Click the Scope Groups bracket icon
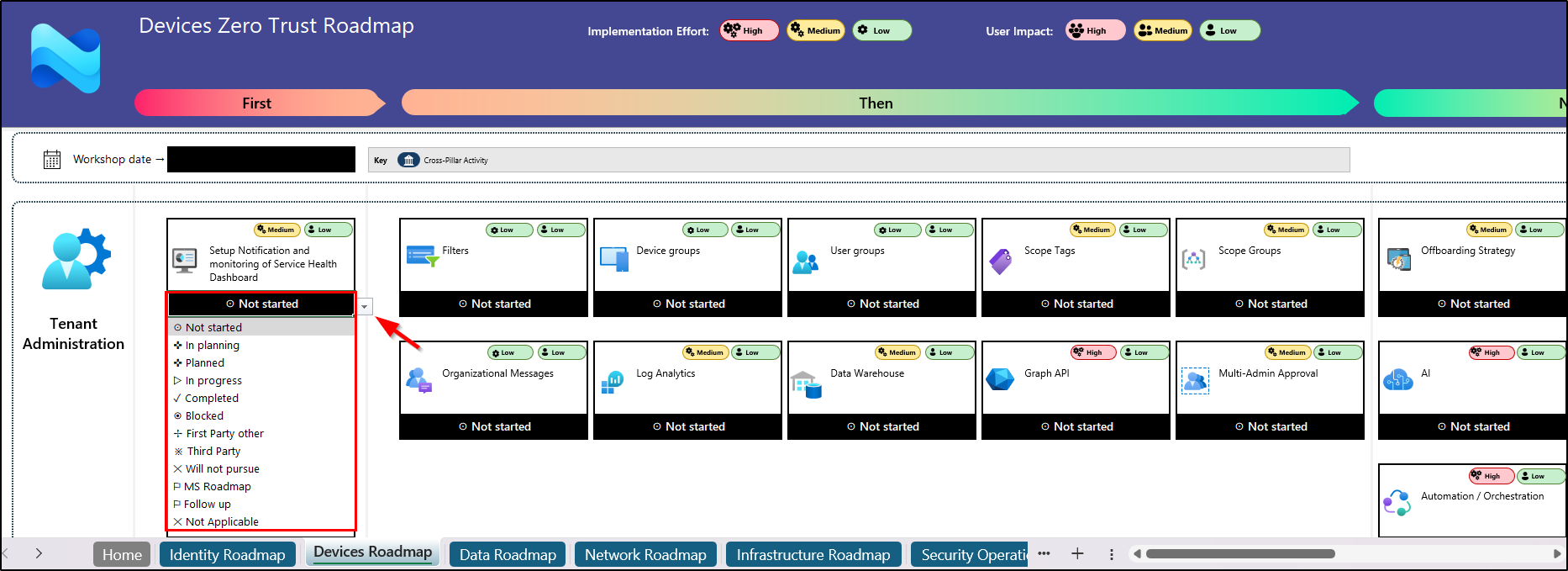Screen dimensions: 1568x571 pyautogui.click(x=1193, y=260)
